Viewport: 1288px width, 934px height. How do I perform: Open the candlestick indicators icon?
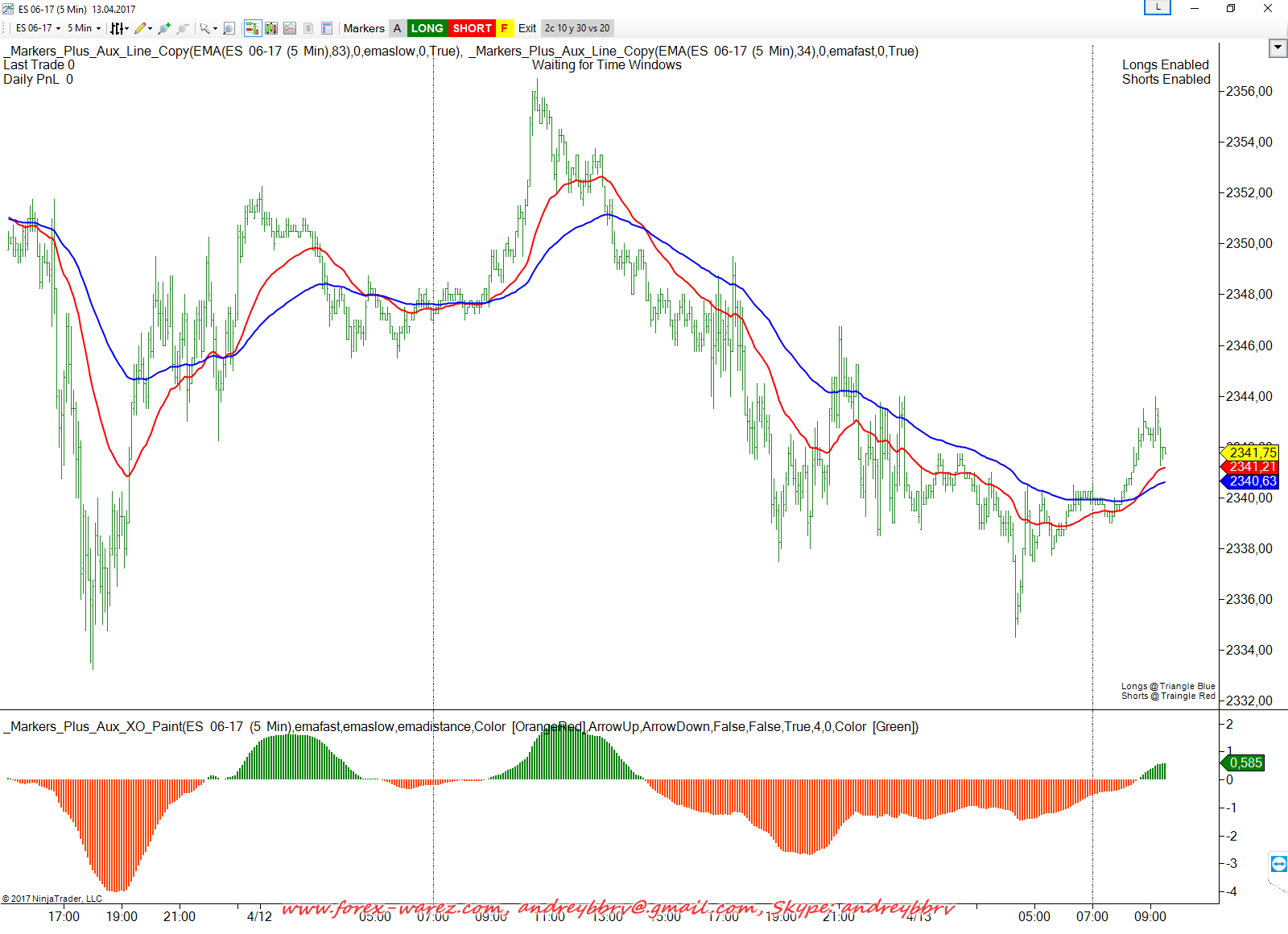[x=271, y=28]
